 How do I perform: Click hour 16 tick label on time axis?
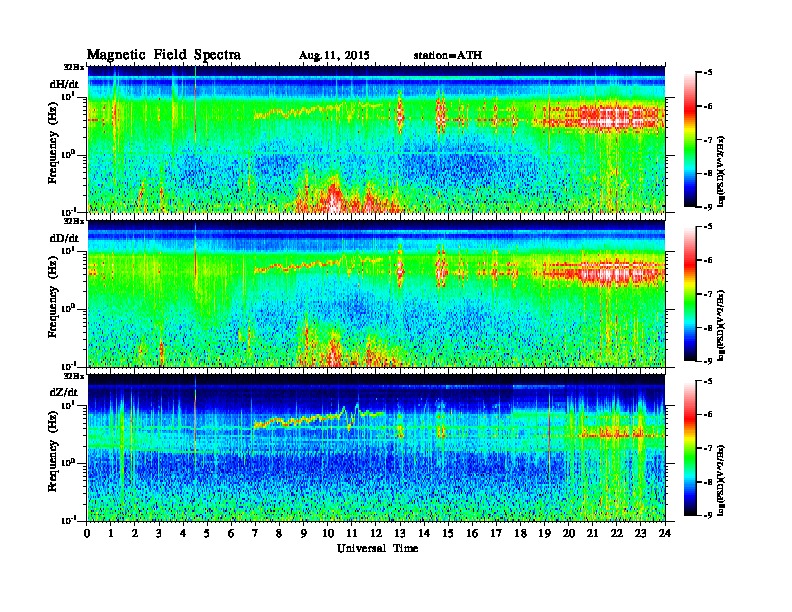472,533
